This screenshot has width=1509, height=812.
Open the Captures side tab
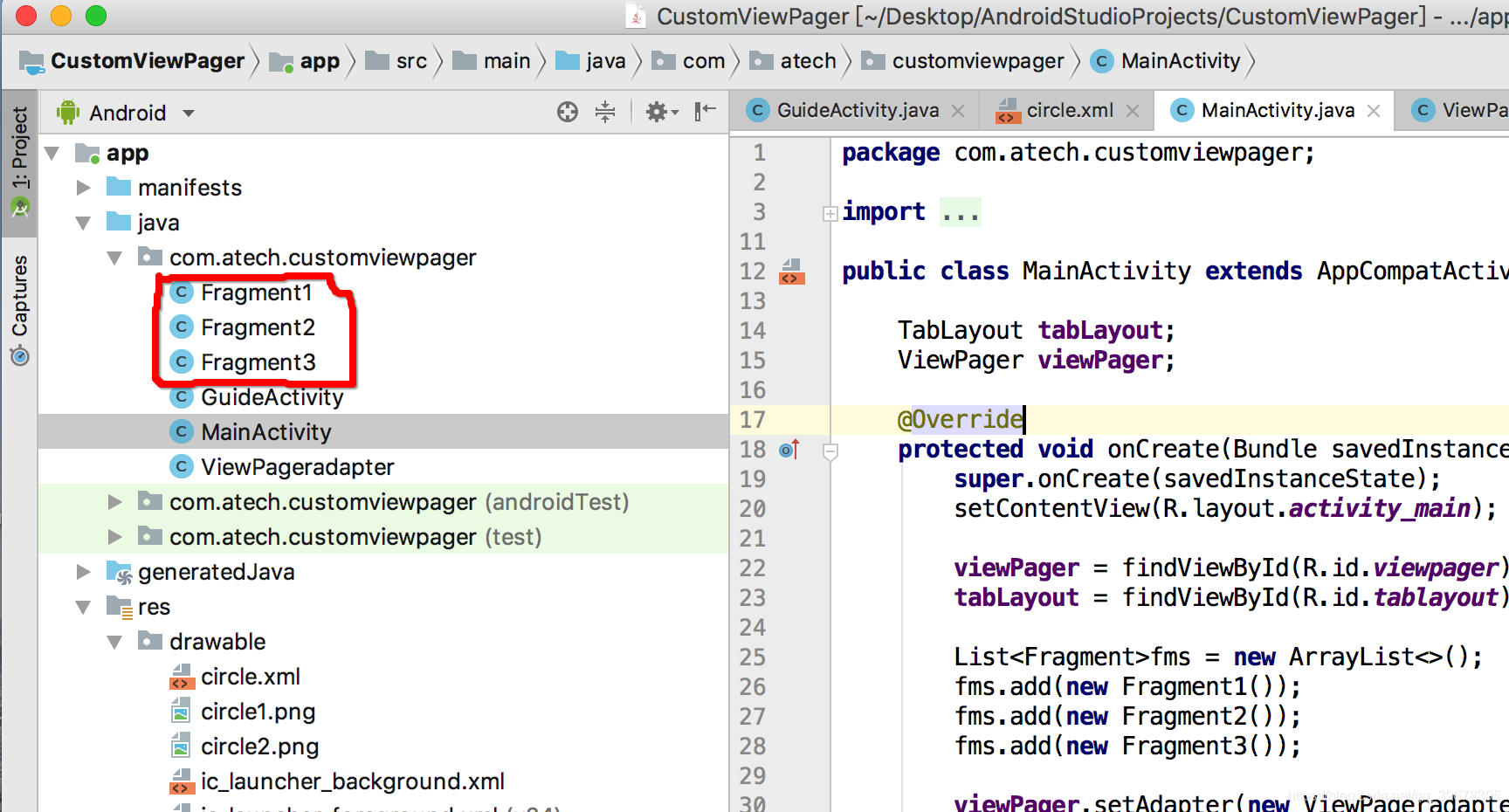pyautogui.click(x=19, y=309)
